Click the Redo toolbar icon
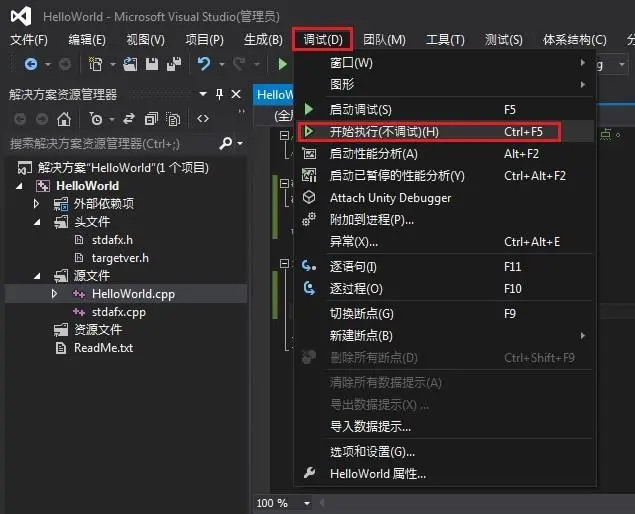635x514 pixels. pyautogui.click(x=239, y=64)
